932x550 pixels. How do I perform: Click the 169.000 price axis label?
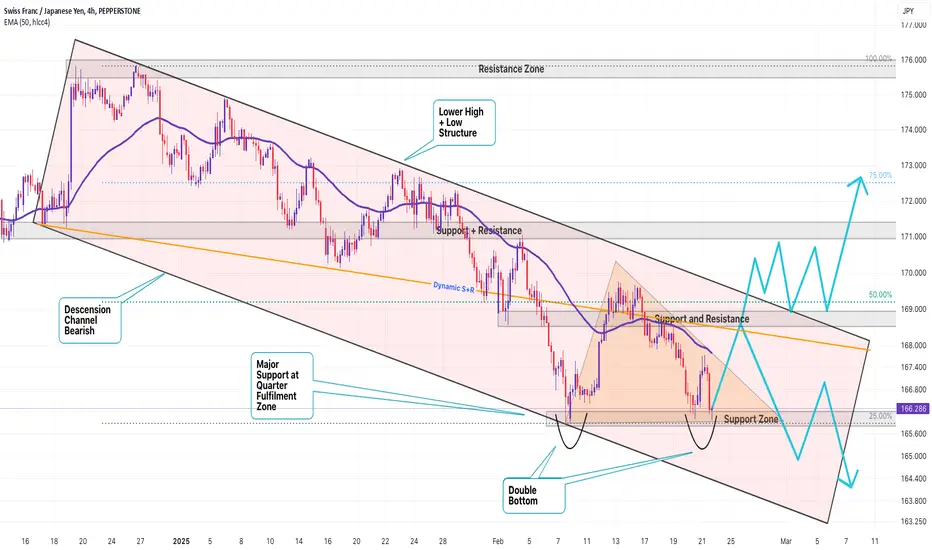point(914,309)
